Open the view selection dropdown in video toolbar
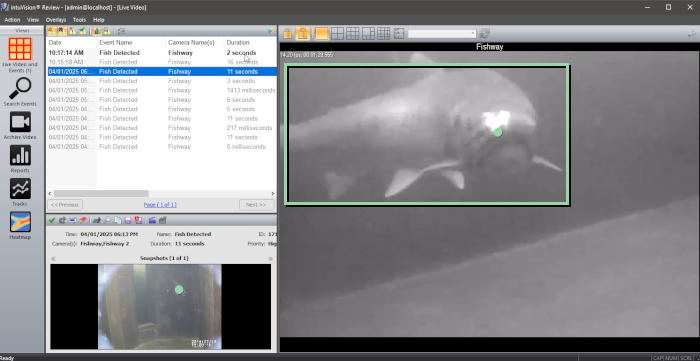This screenshot has height=361, width=700. coord(442,34)
